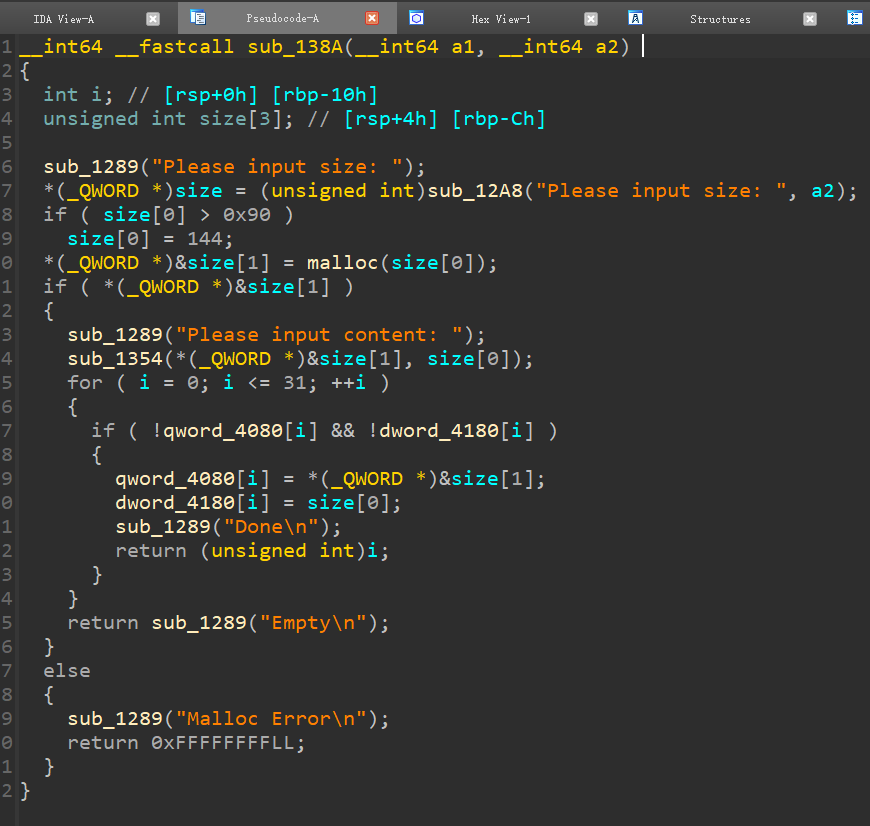Screen dimensions: 870x826
Task: Click the Structures tab icon
Action: [x=635, y=18]
